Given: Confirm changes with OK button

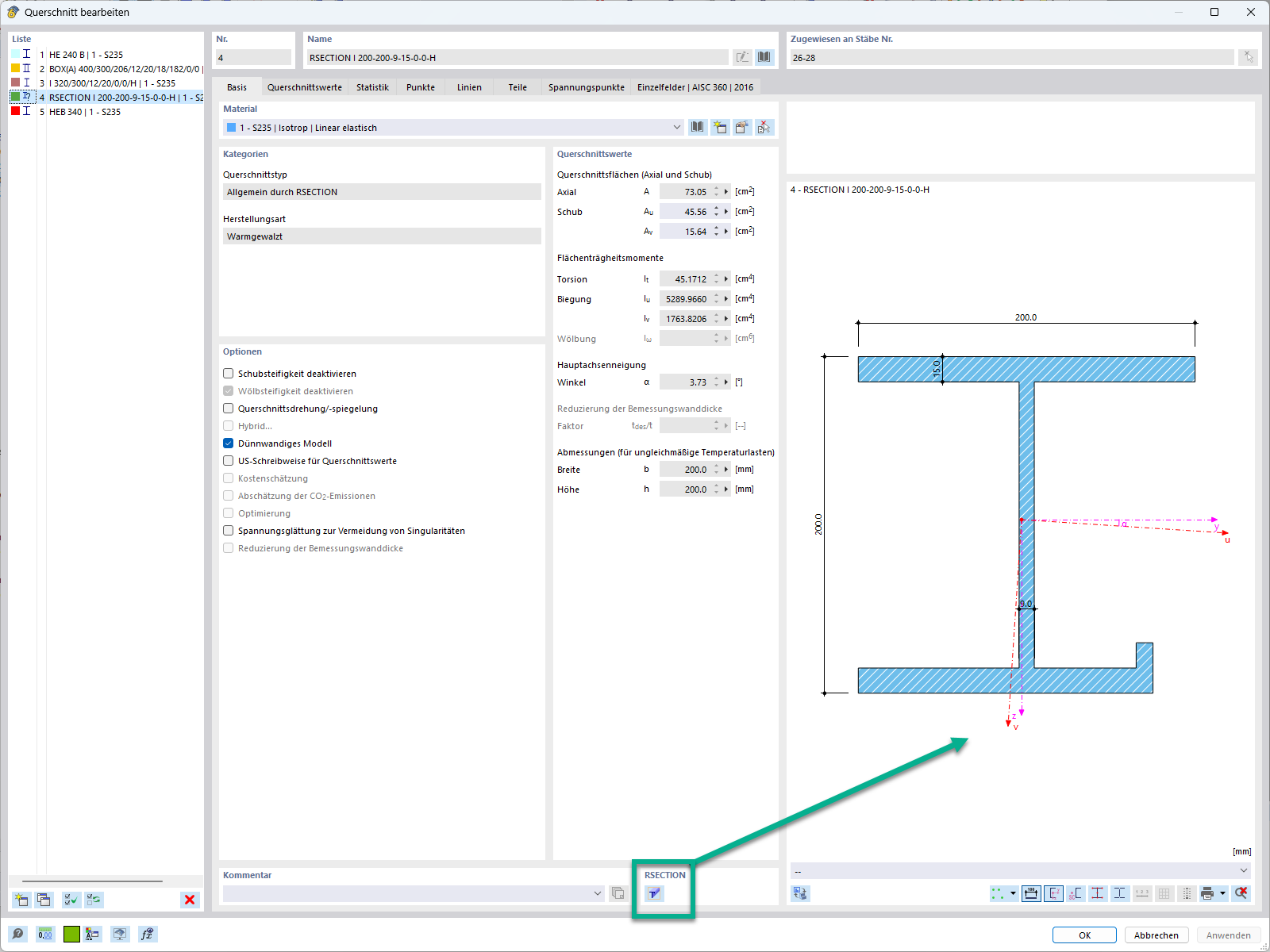Looking at the screenshot, I should coord(1083,935).
